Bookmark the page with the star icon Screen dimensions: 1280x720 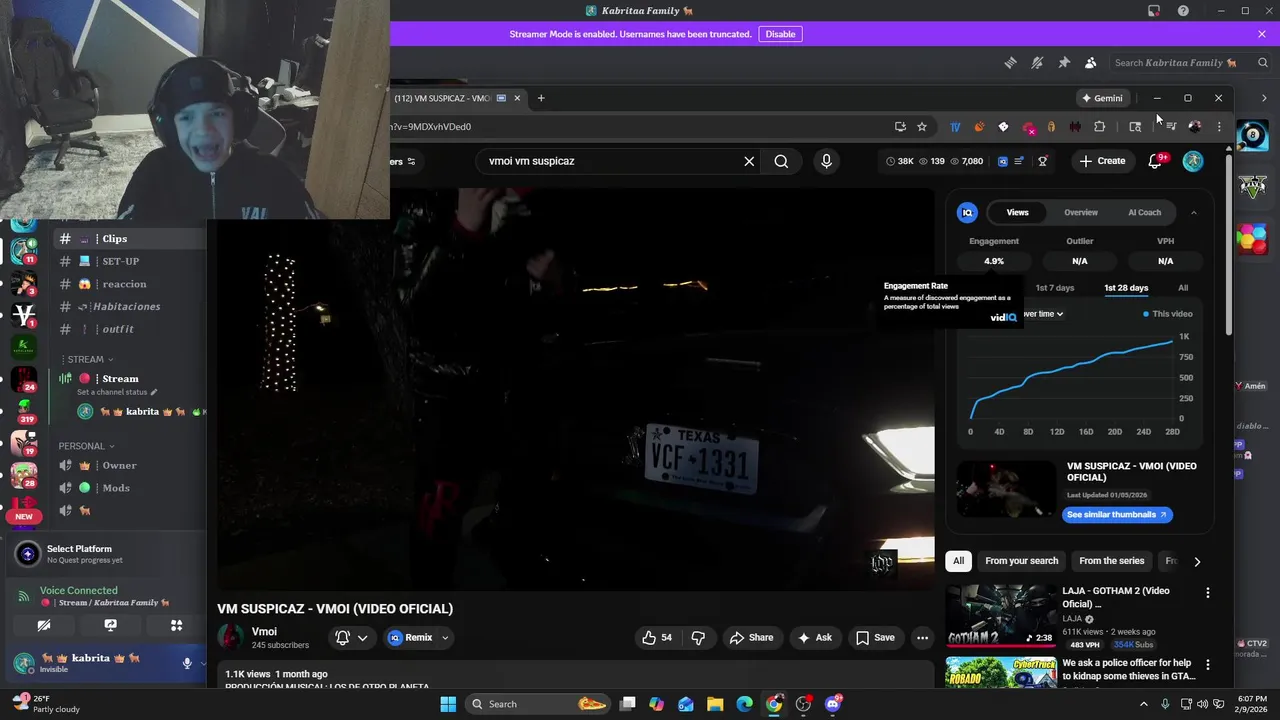(922, 127)
